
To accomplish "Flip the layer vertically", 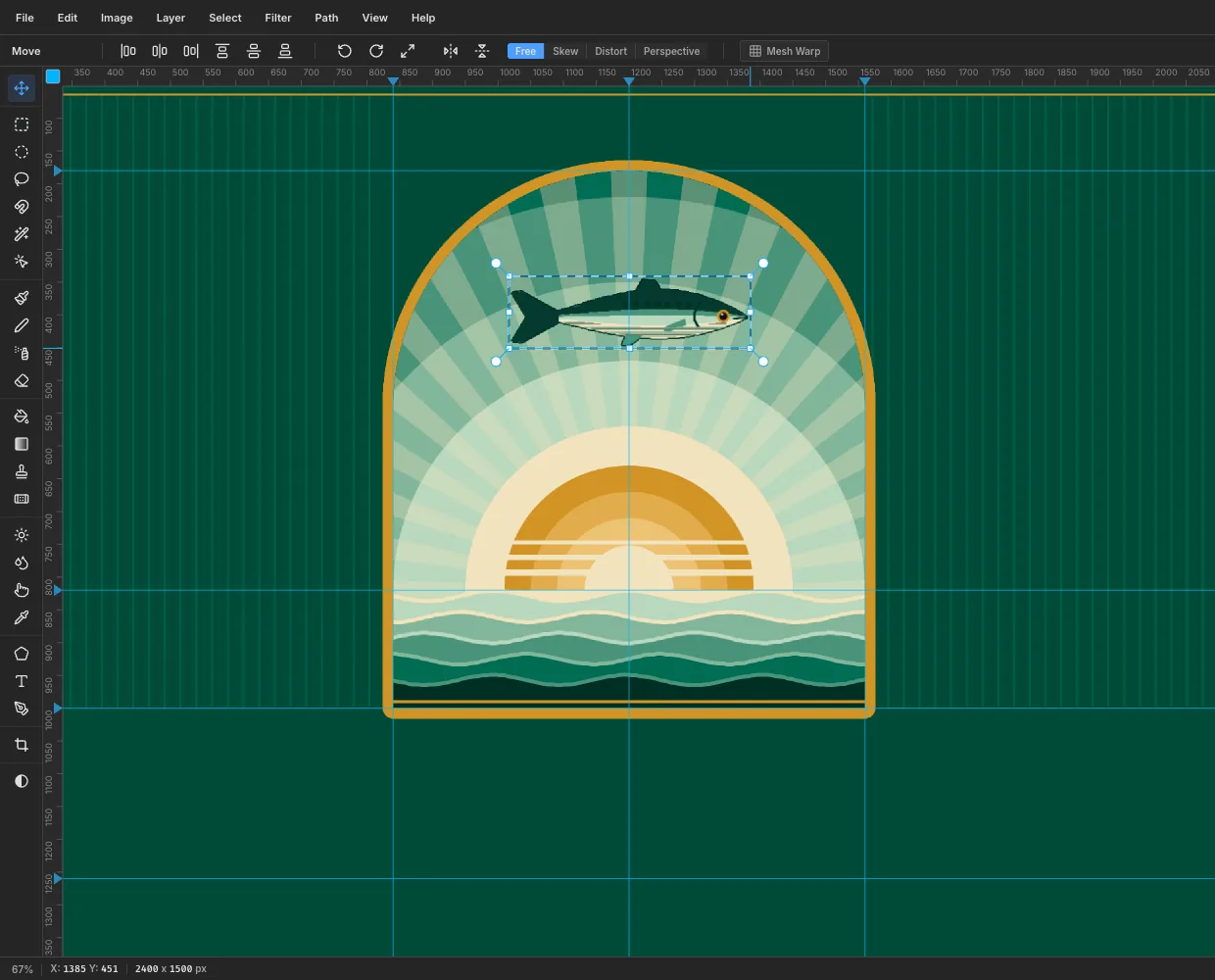I will [x=482, y=51].
